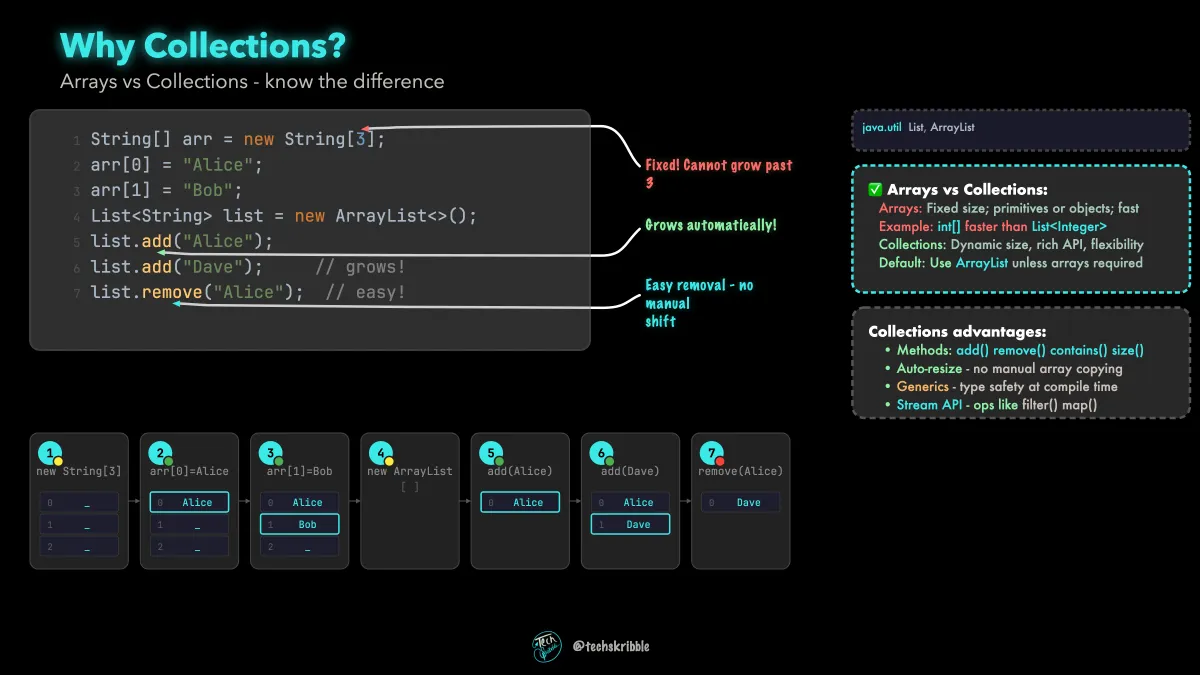Select the "// grows!" code comment
Viewport: 1200px width, 675px height.
click(x=361, y=267)
